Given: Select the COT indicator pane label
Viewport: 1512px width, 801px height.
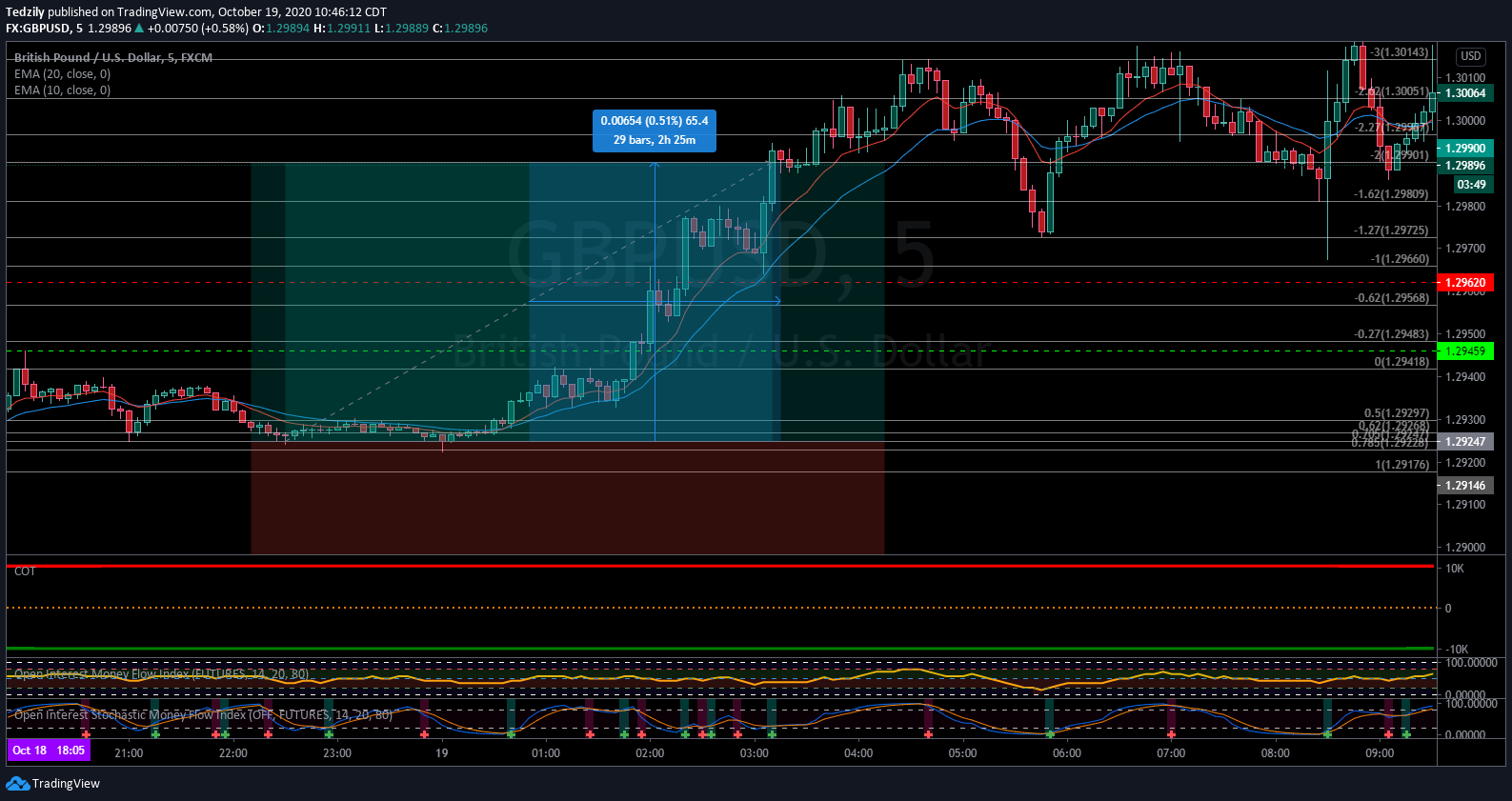Looking at the screenshot, I should click(25, 571).
